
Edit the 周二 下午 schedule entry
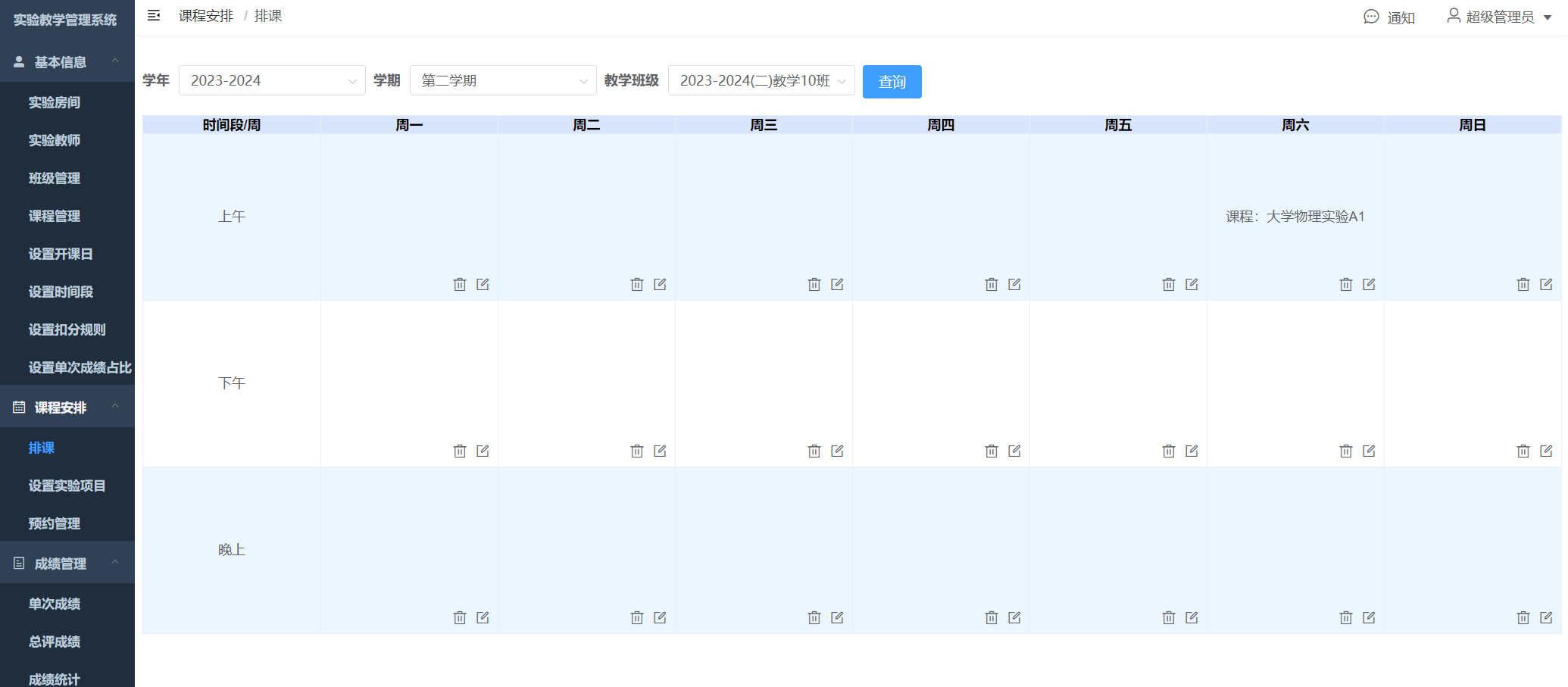click(660, 451)
